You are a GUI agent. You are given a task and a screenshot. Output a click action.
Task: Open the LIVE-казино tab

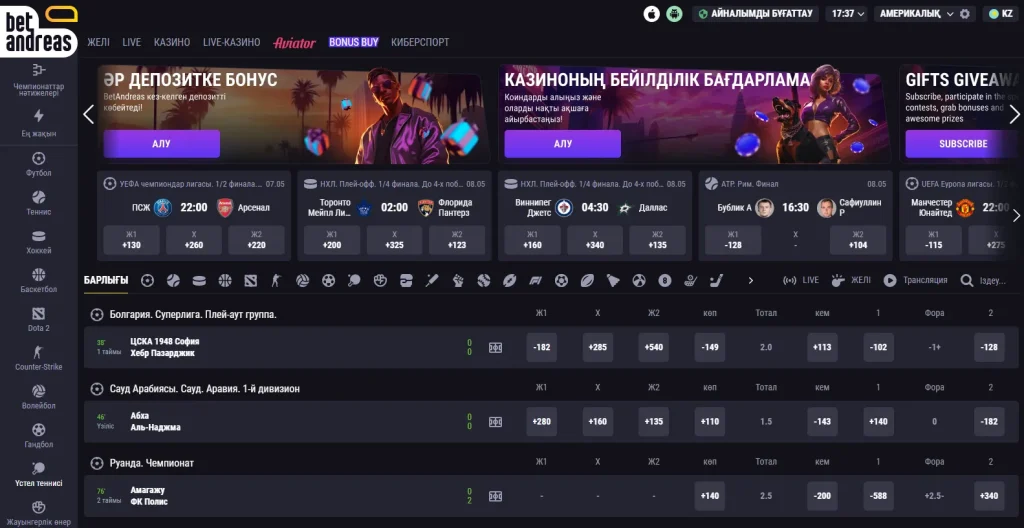(x=232, y=42)
